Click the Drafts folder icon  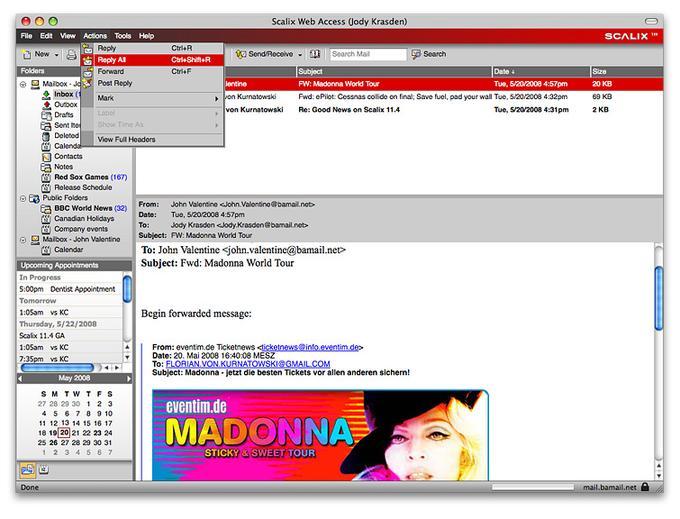[x=46, y=115]
